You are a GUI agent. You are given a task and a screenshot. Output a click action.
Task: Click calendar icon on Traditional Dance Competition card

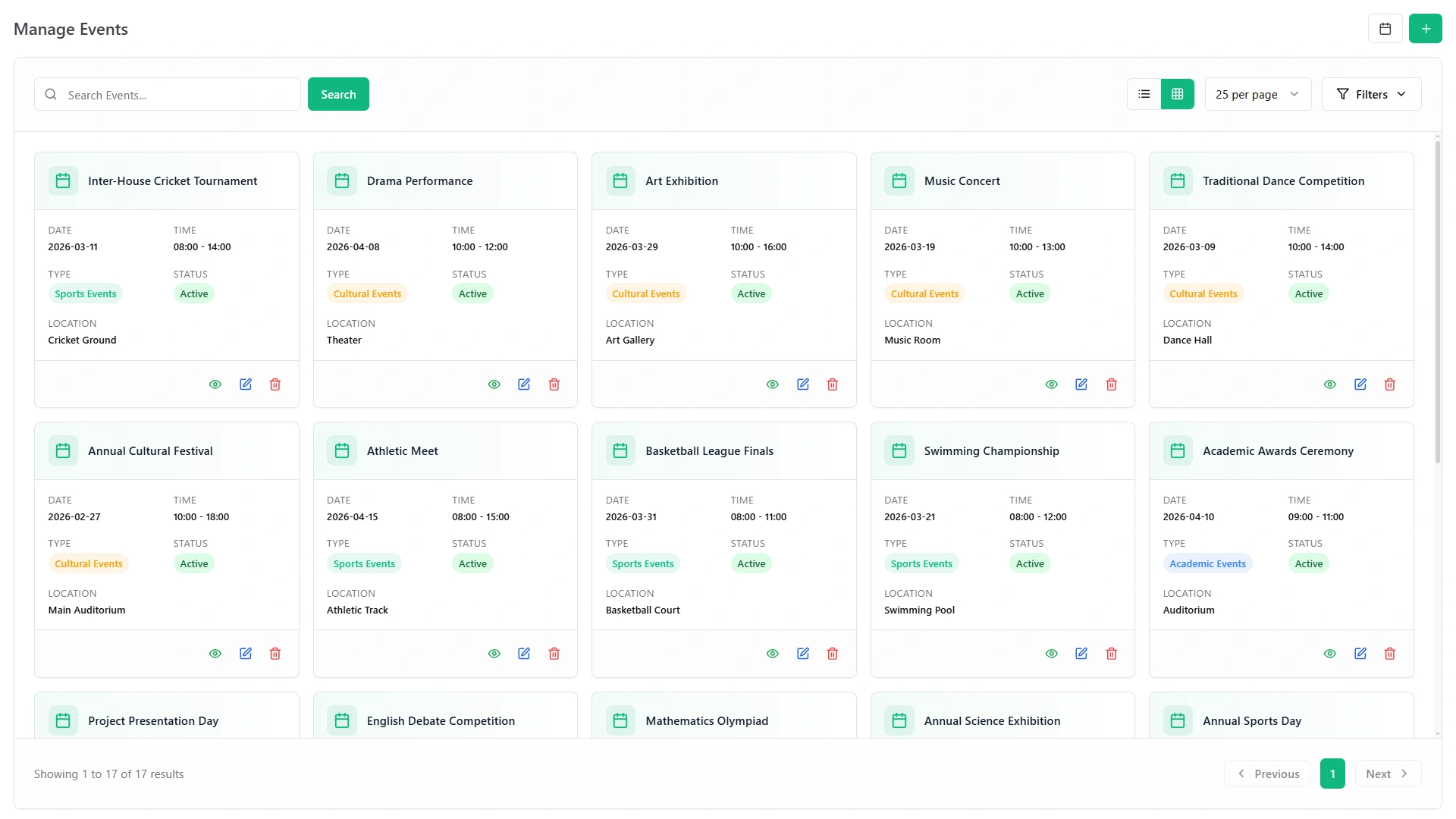tap(1178, 181)
